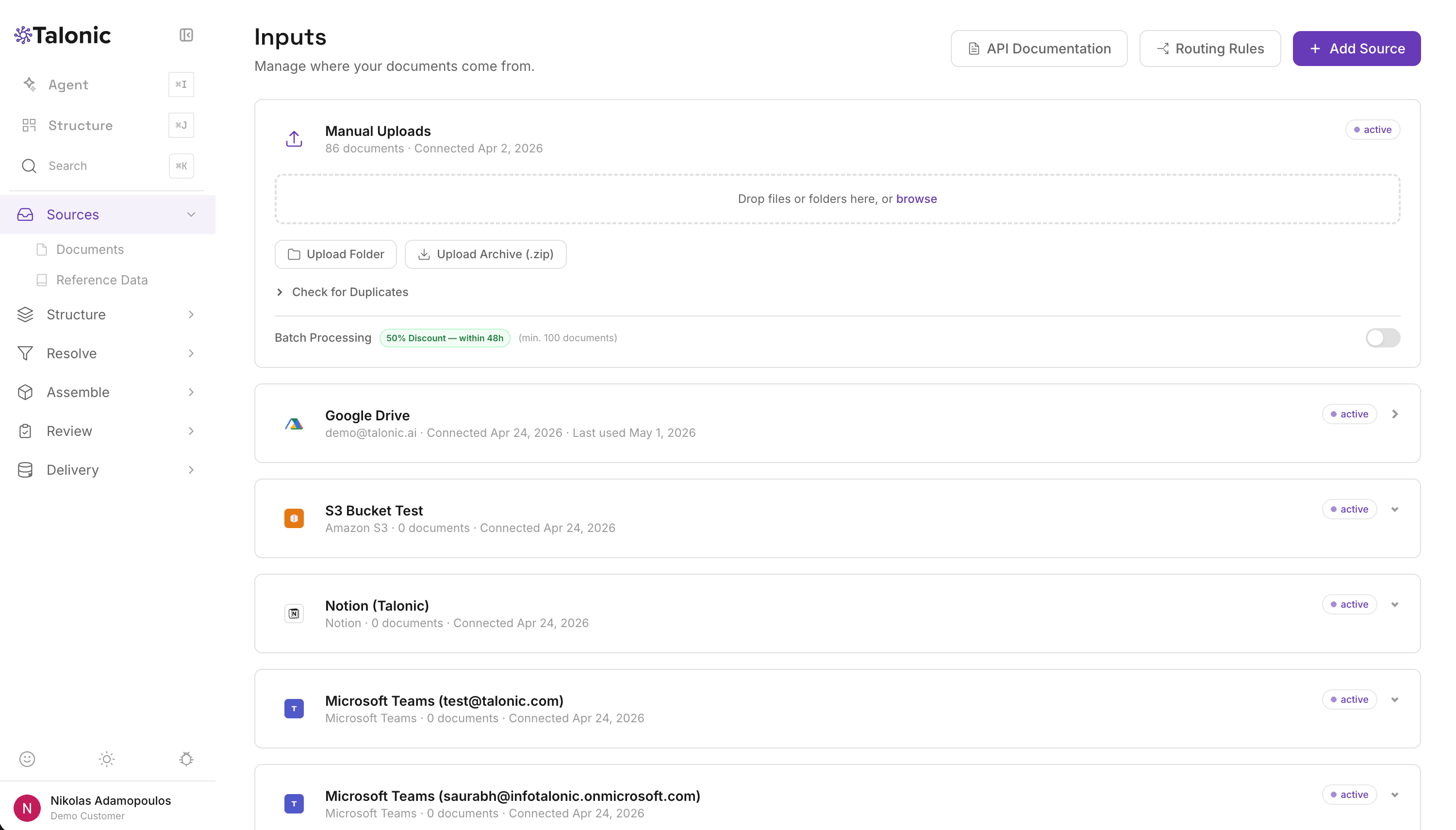The image size is (1456, 830).
Task: Click the 50% Discount badge
Action: [x=445, y=338]
